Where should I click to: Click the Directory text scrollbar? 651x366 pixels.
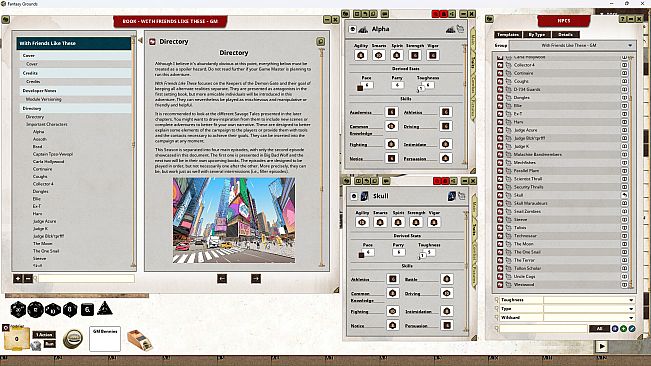(321, 158)
